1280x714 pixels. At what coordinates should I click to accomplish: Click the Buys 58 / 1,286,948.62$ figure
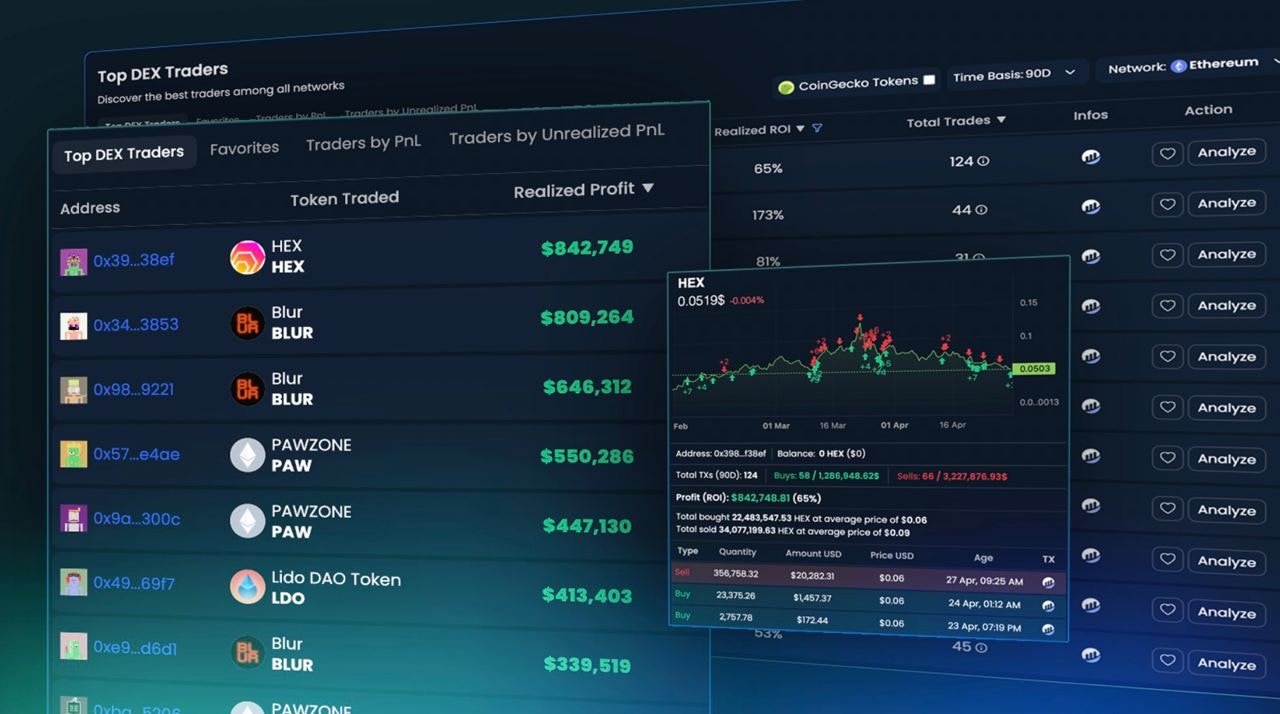pos(826,475)
